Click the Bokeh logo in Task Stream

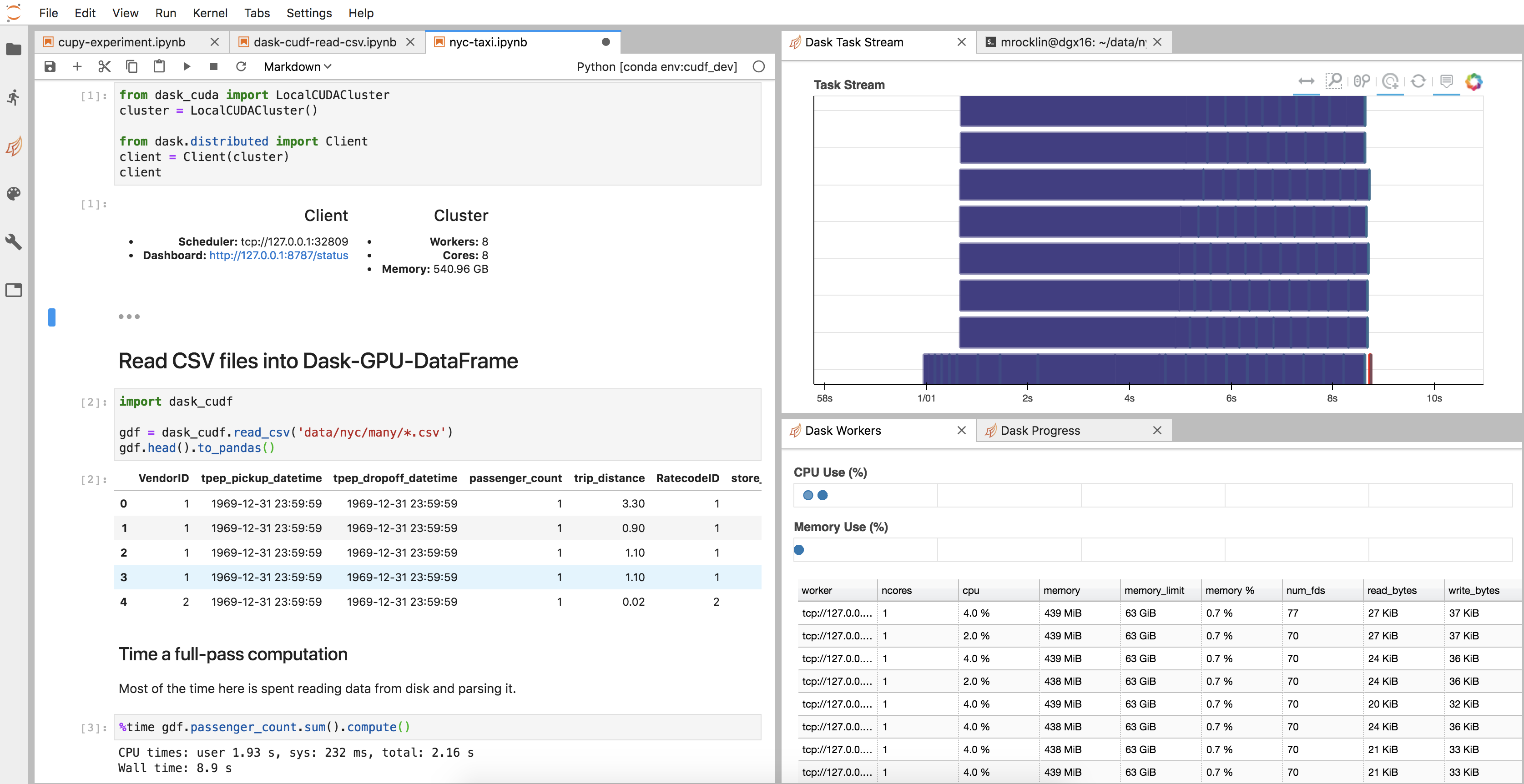pos(1474,81)
